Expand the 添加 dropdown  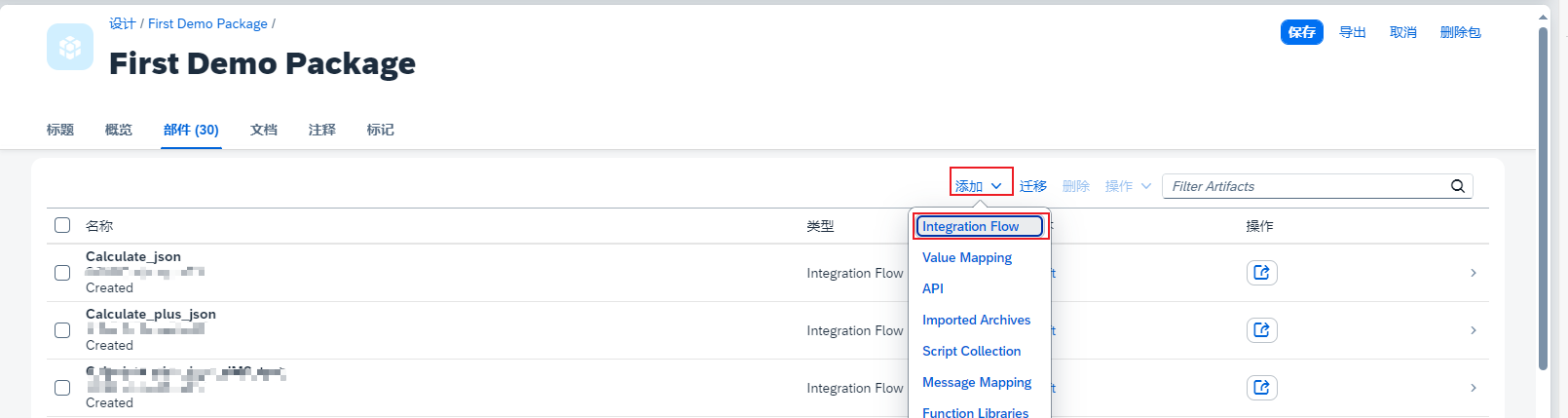click(979, 186)
